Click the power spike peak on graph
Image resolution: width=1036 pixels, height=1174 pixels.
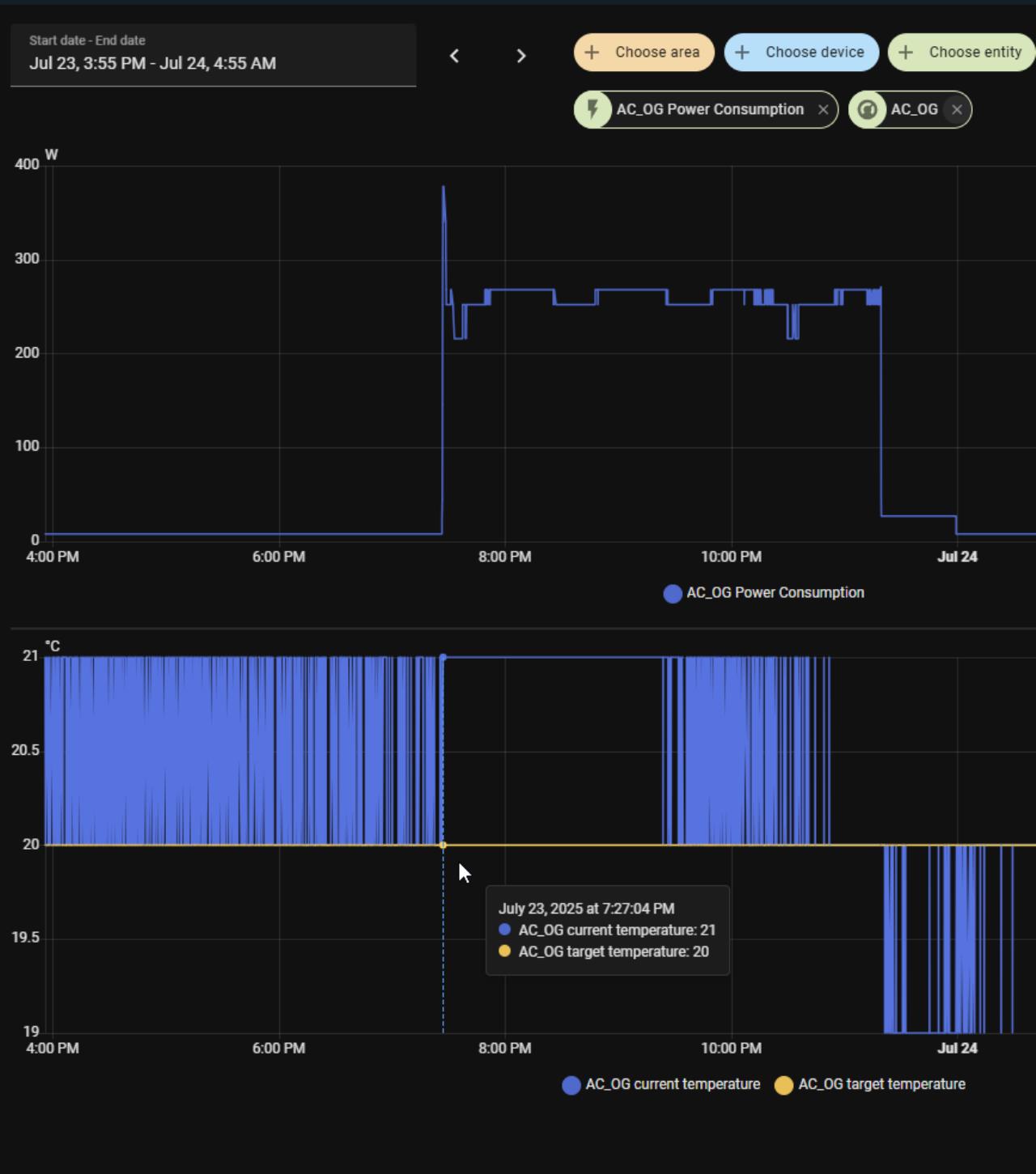[x=443, y=188]
